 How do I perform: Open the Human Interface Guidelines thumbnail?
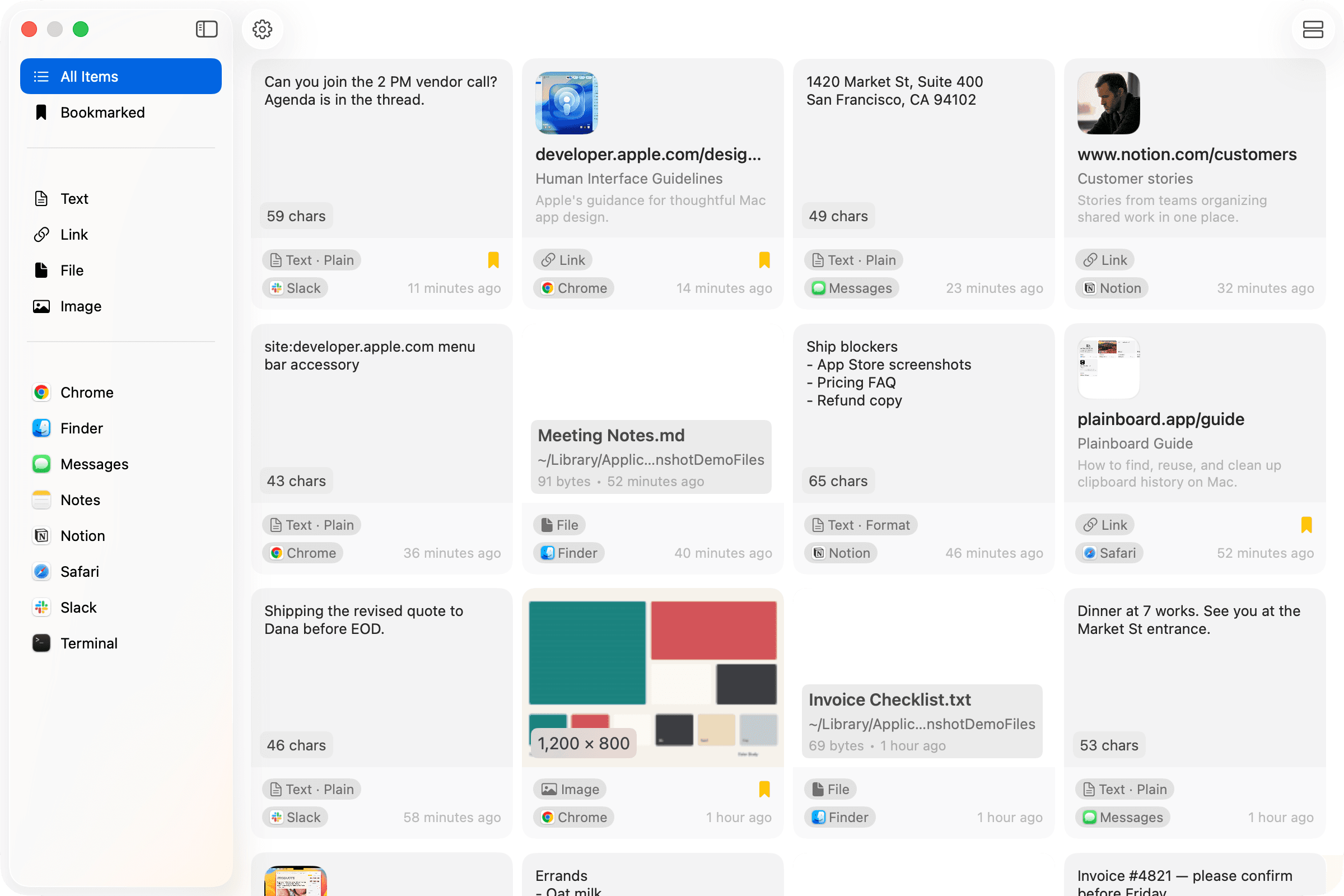(566, 103)
